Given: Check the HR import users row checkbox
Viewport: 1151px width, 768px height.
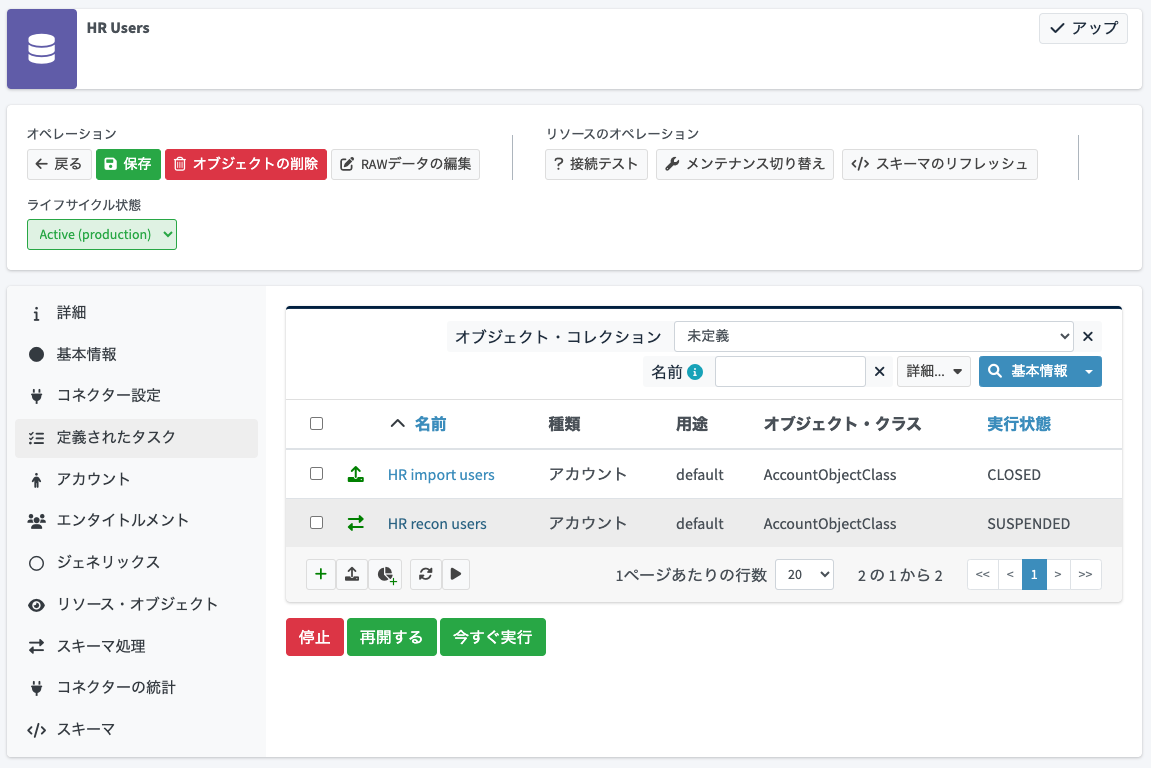Looking at the screenshot, I should 316,474.
